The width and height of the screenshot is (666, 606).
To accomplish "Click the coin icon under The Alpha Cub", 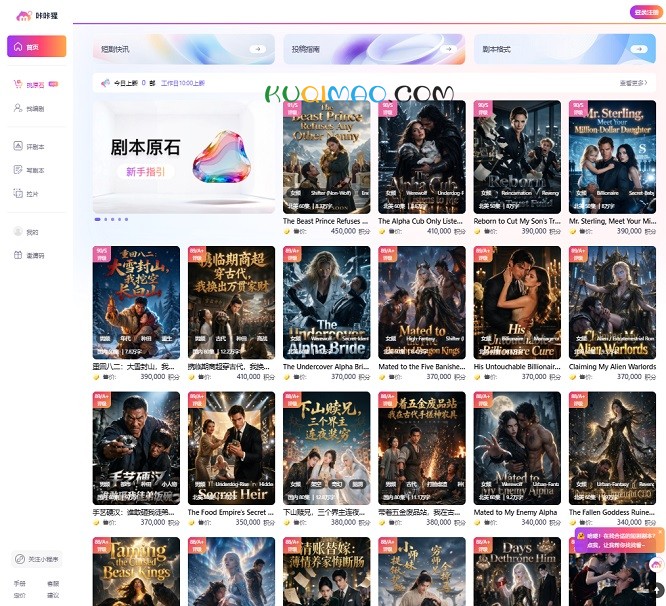I will click(x=382, y=231).
